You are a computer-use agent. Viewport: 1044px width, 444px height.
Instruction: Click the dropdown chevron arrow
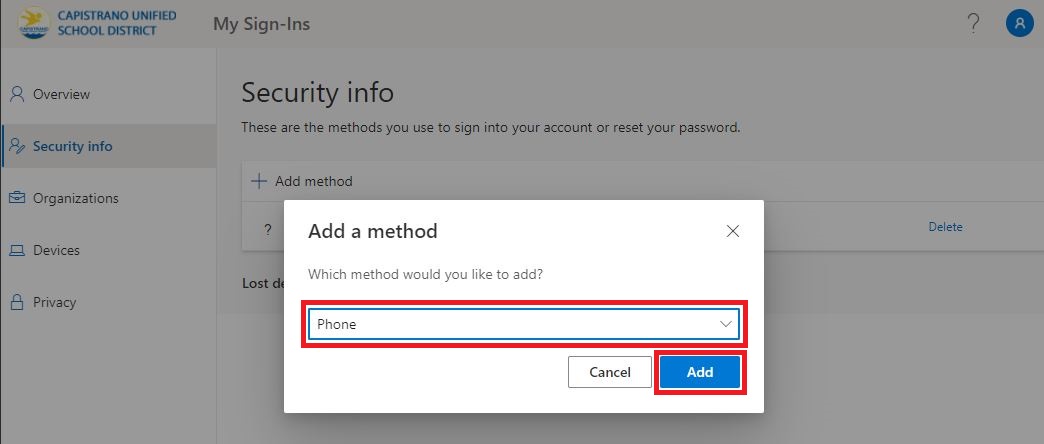(x=725, y=324)
